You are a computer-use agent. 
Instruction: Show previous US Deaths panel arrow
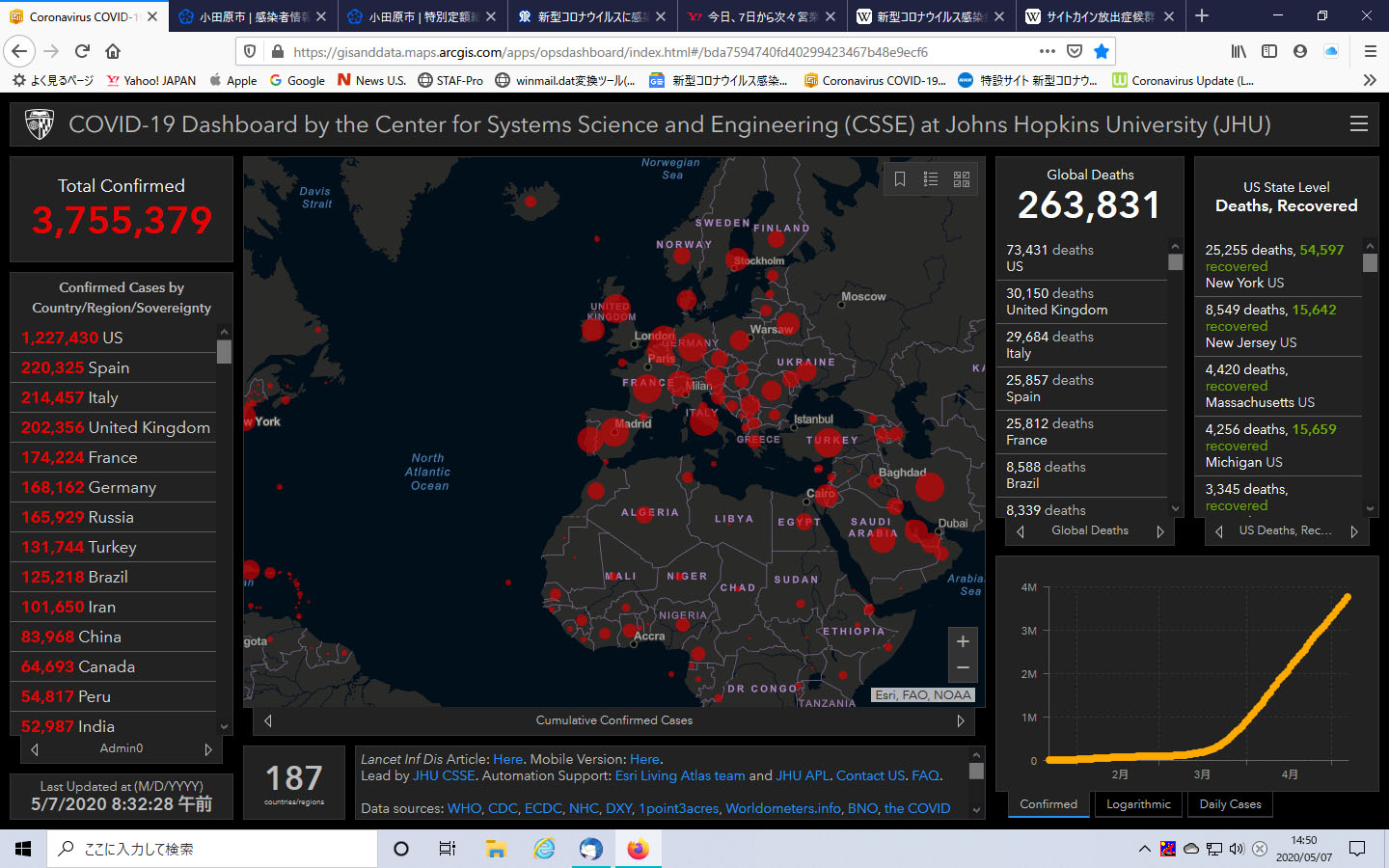1219,531
